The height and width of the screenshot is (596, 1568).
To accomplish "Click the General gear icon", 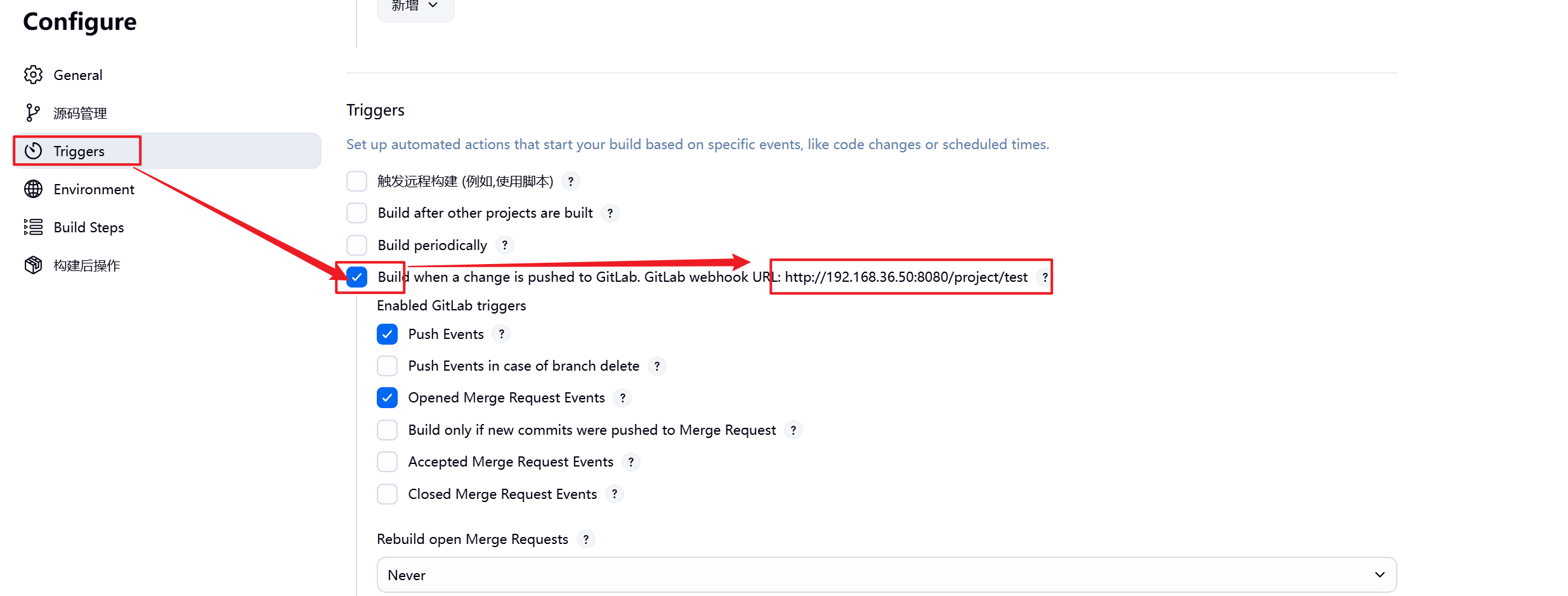I will (33, 75).
